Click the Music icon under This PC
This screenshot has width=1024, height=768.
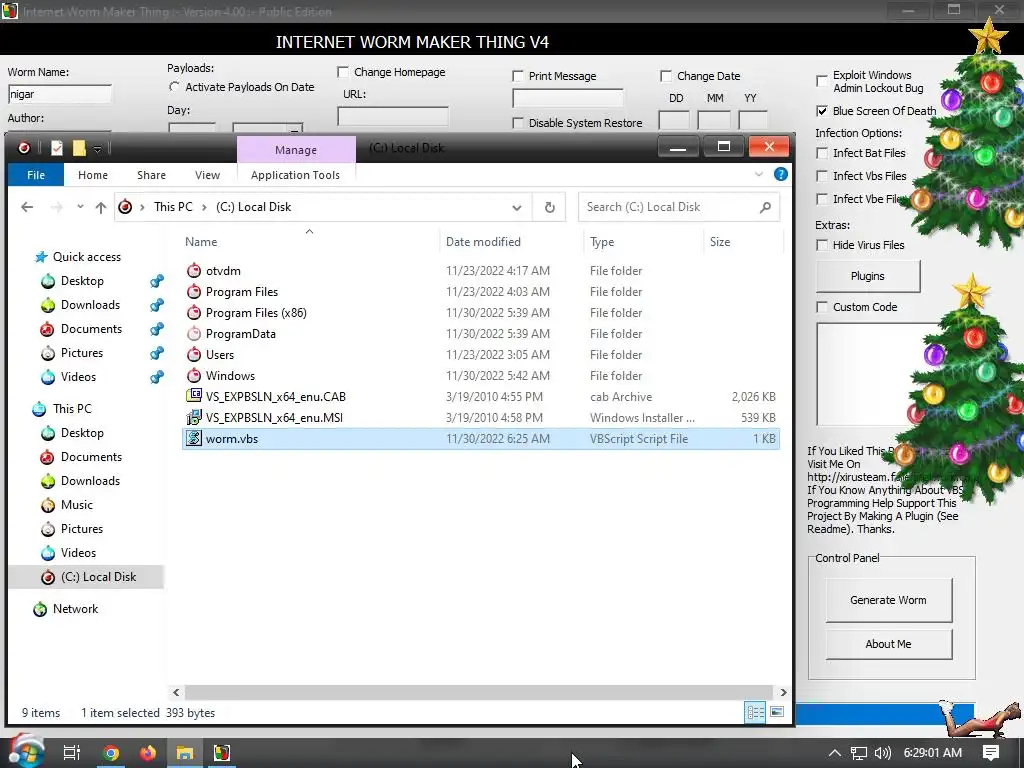[x=48, y=505]
